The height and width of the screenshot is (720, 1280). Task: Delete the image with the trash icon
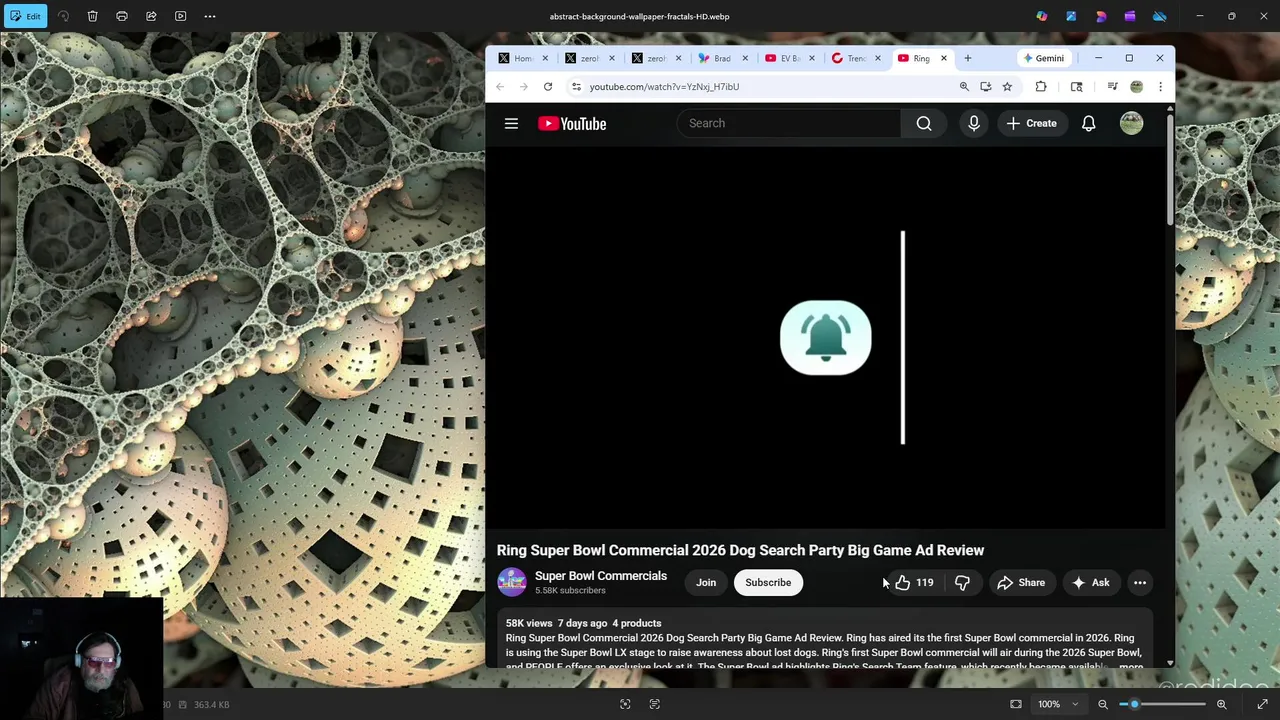pos(92,16)
